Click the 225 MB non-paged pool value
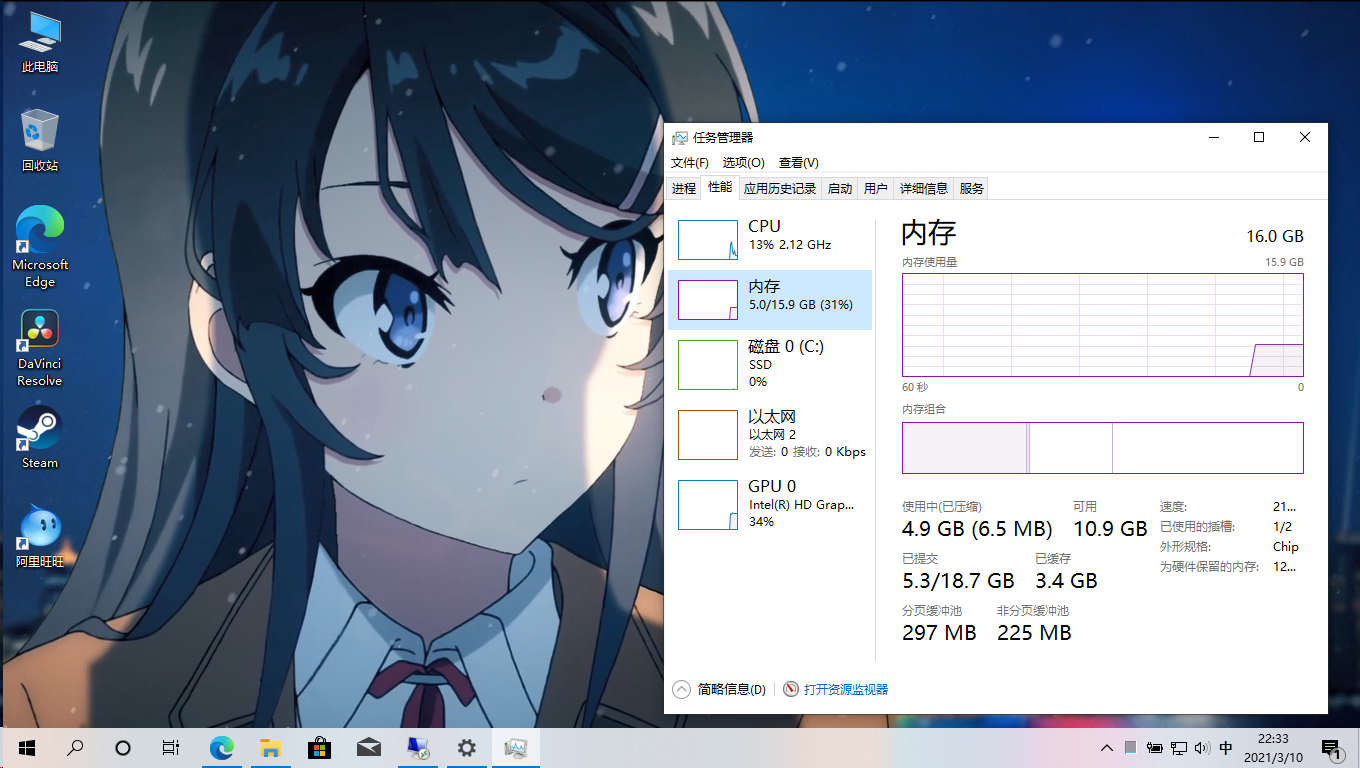Screen dimensions: 1360x768 click(x=1034, y=632)
